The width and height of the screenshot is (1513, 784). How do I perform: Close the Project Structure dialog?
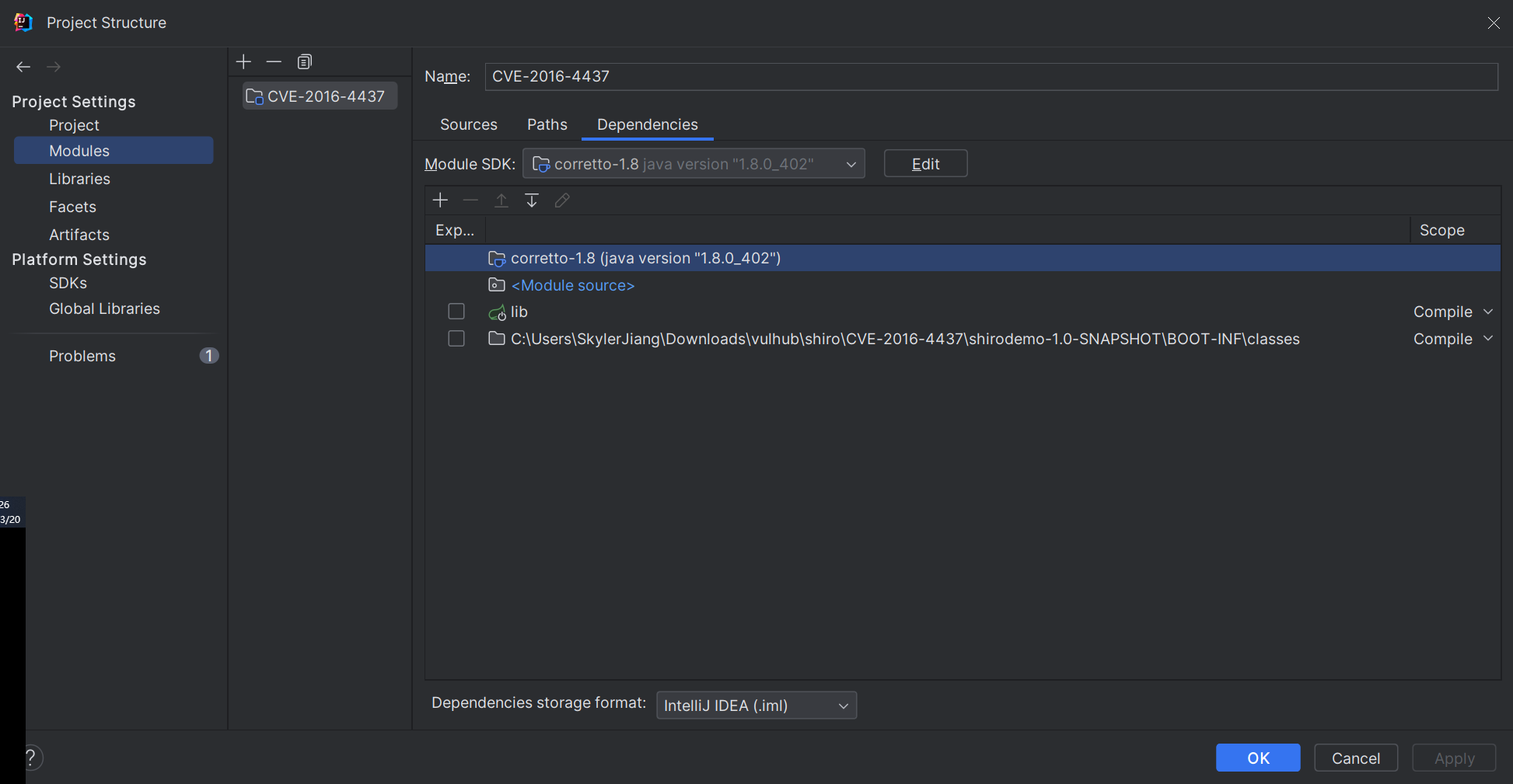click(1494, 23)
